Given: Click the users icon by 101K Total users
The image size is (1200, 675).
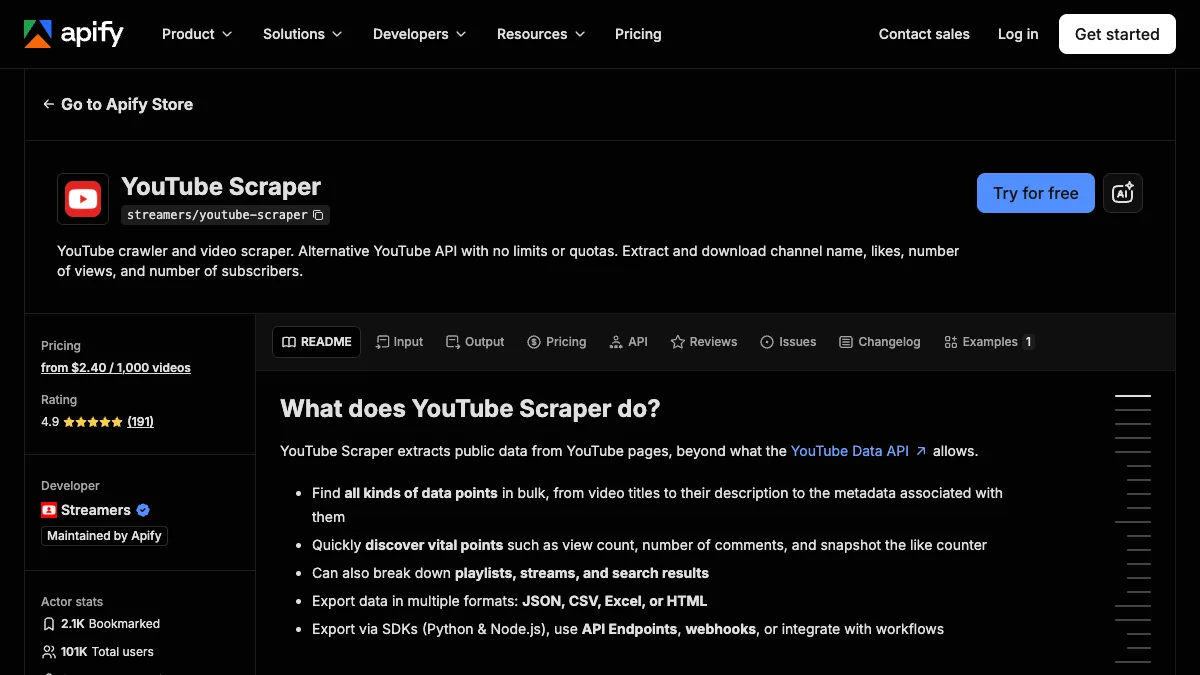Looking at the screenshot, I should [49, 652].
